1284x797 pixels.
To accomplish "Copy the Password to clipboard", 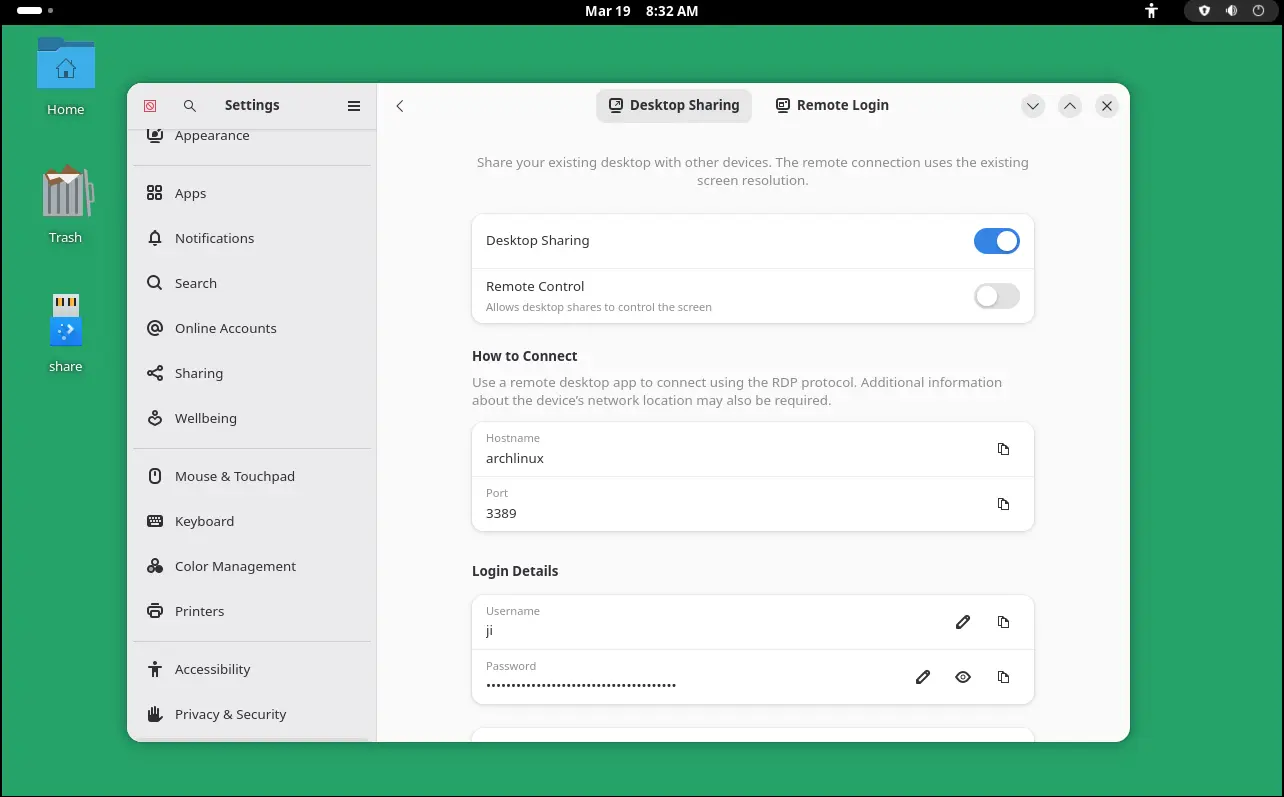I will click(1003, 677).
